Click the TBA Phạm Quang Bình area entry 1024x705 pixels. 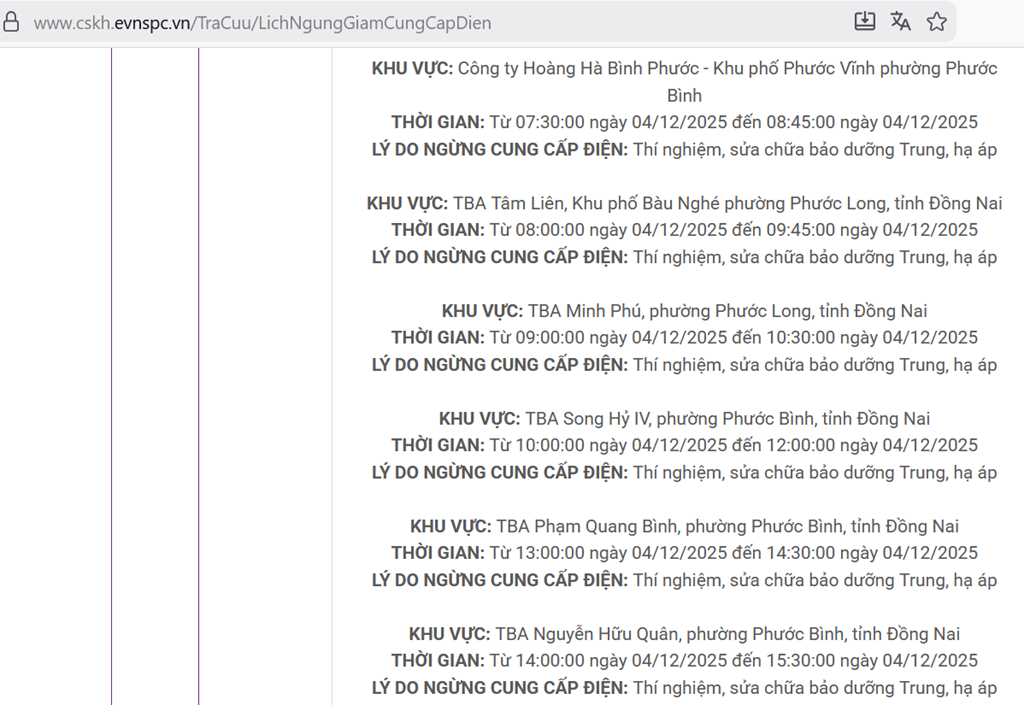pyautogui.click(x=684, y=526)
